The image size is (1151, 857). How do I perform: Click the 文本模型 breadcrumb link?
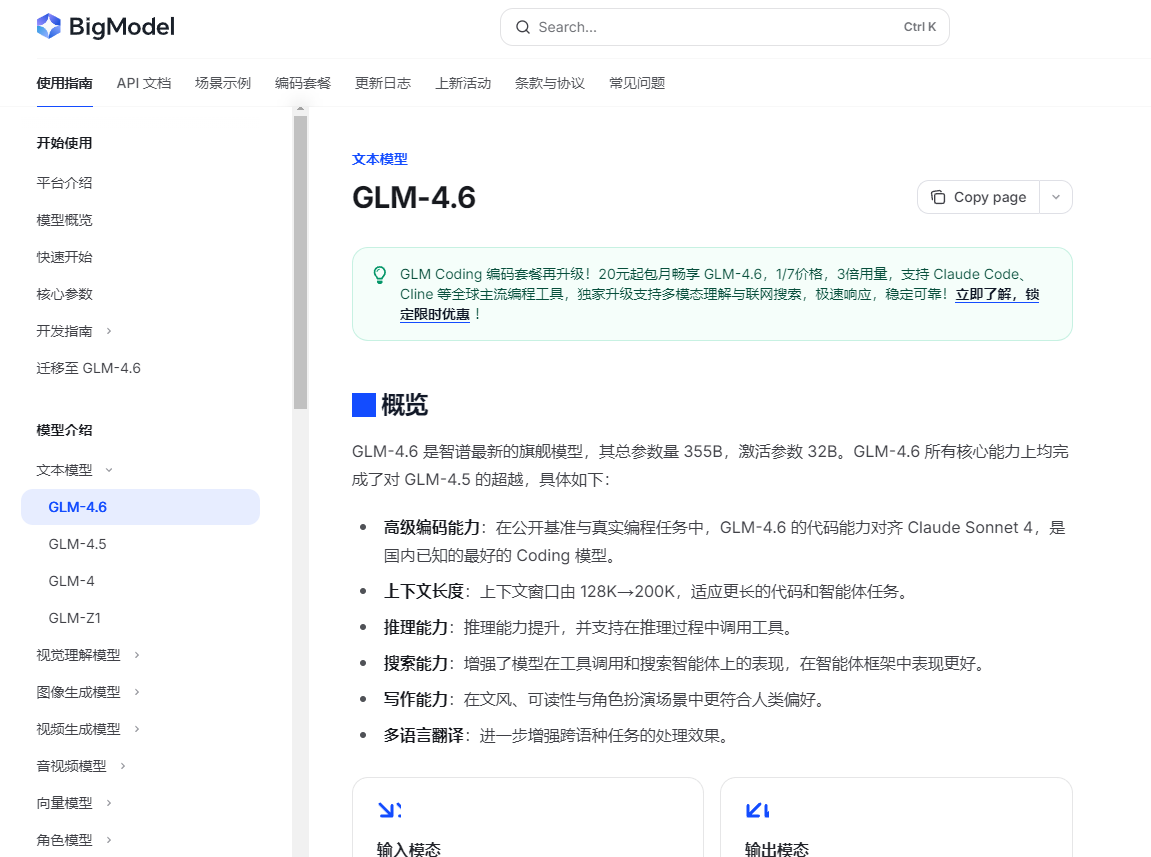[380, 159]
